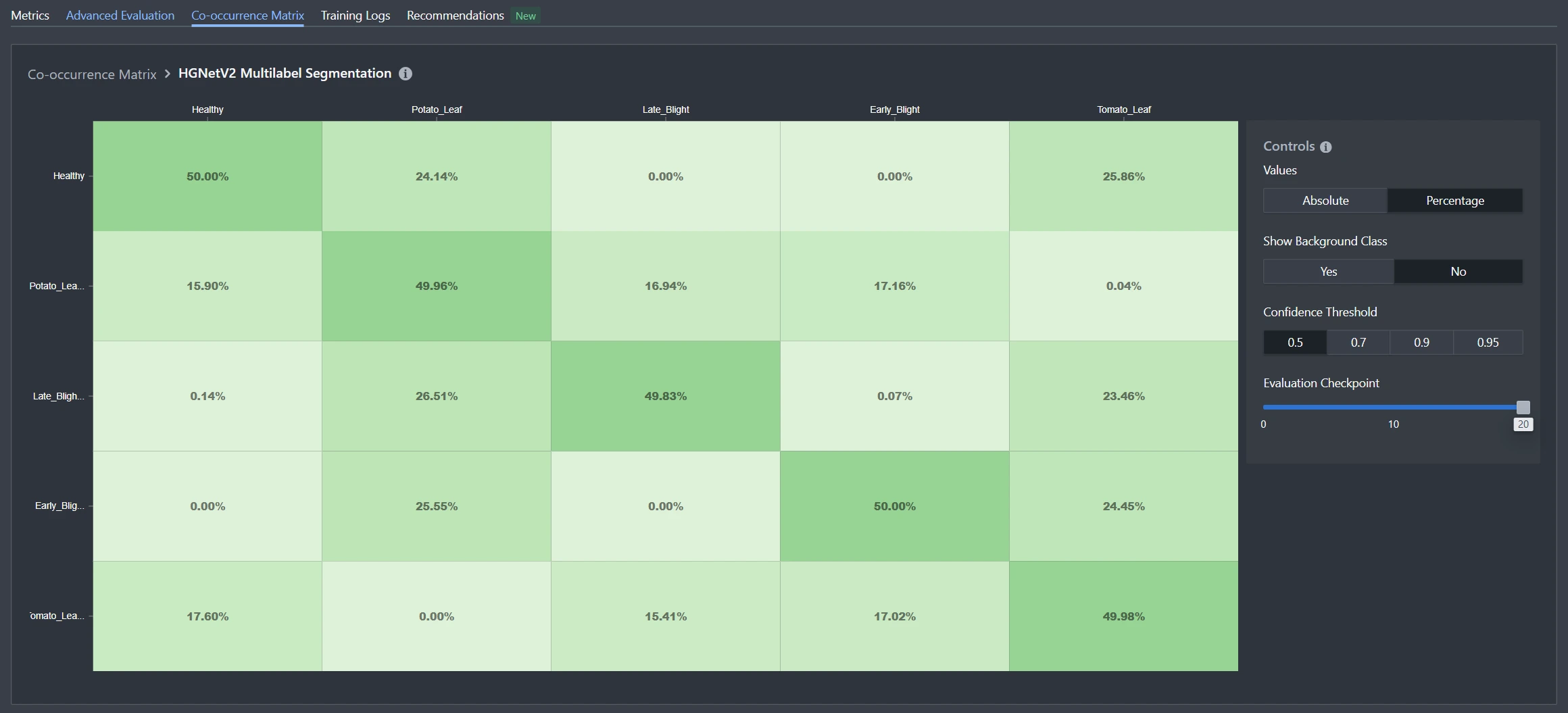Click the Evaluation Checkpoint slider handle

click(x=1523, y=407)
